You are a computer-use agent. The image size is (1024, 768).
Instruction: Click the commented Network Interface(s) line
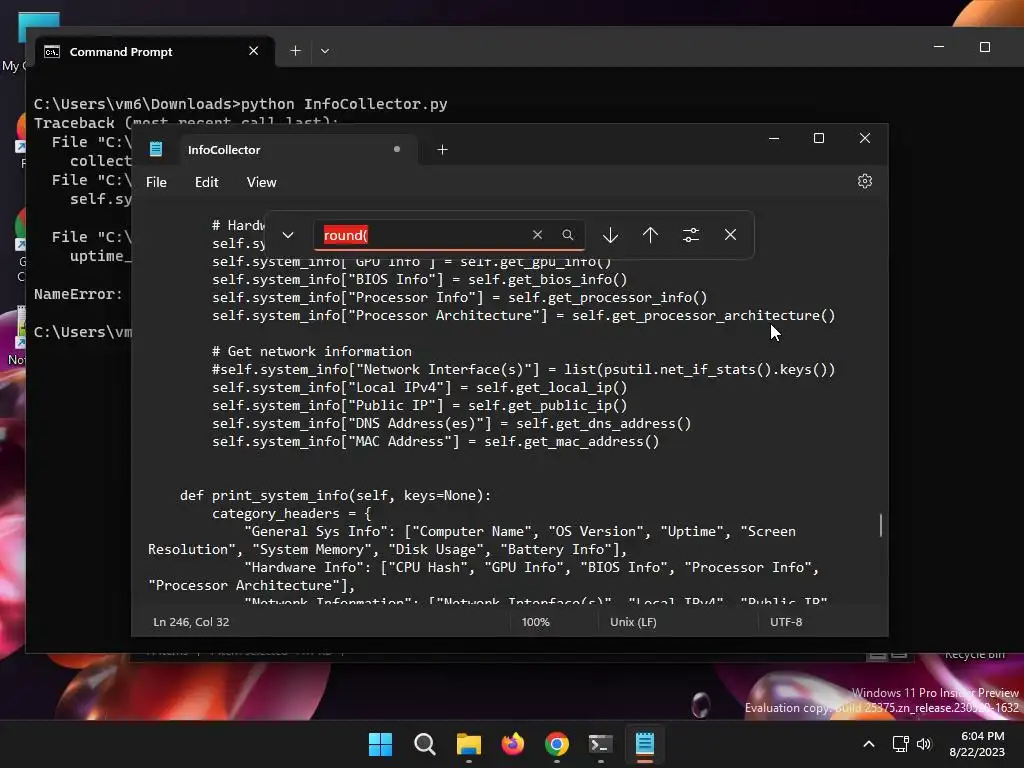click(524, 370)
